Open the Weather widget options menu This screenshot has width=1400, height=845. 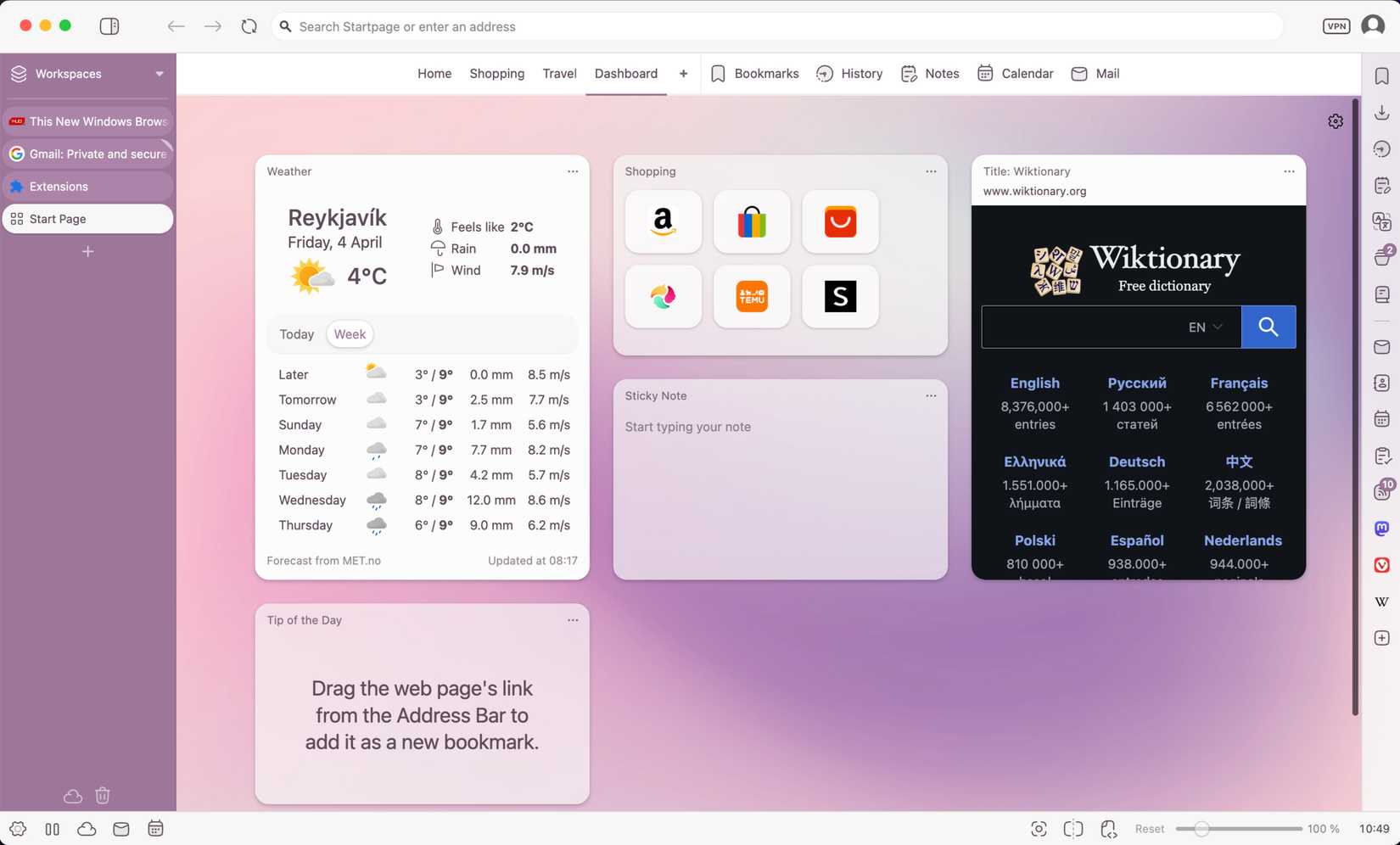pos(573,171)
